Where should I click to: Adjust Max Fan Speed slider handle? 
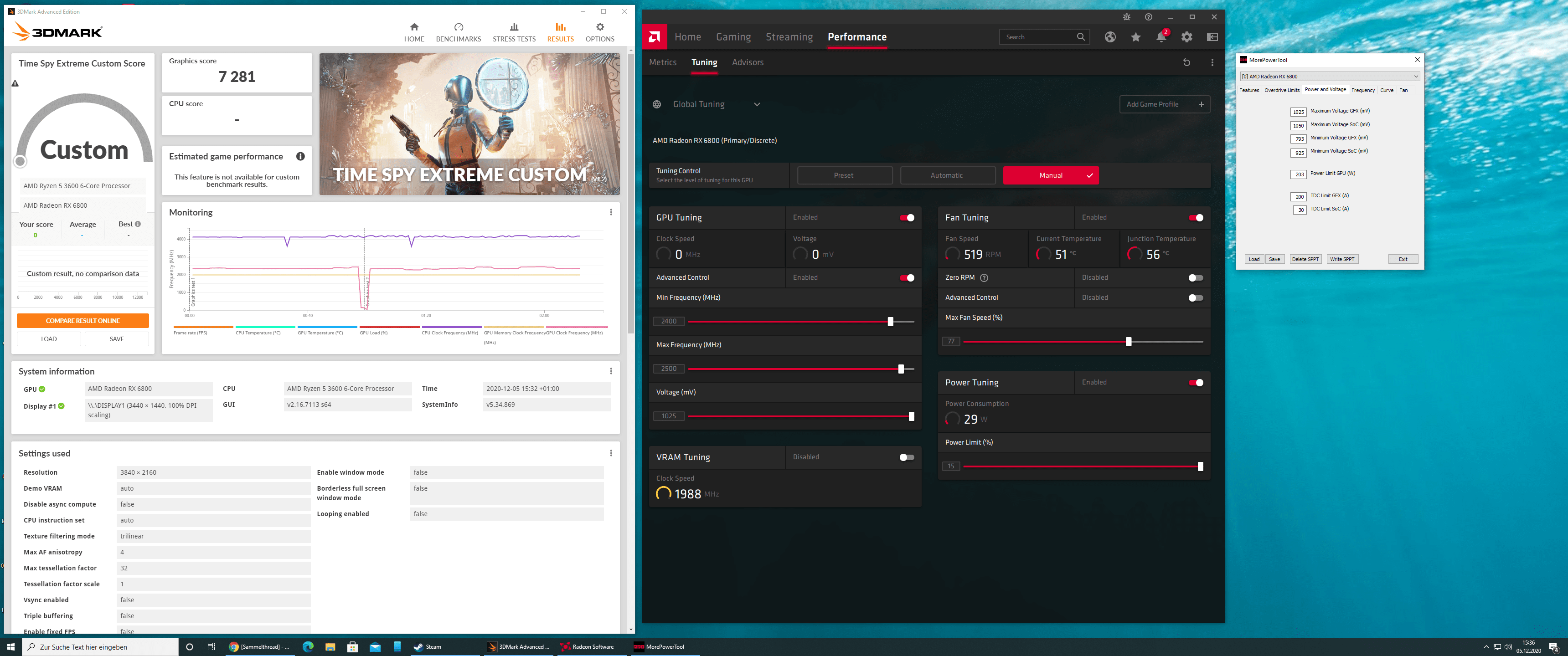tap(1128, 342)
